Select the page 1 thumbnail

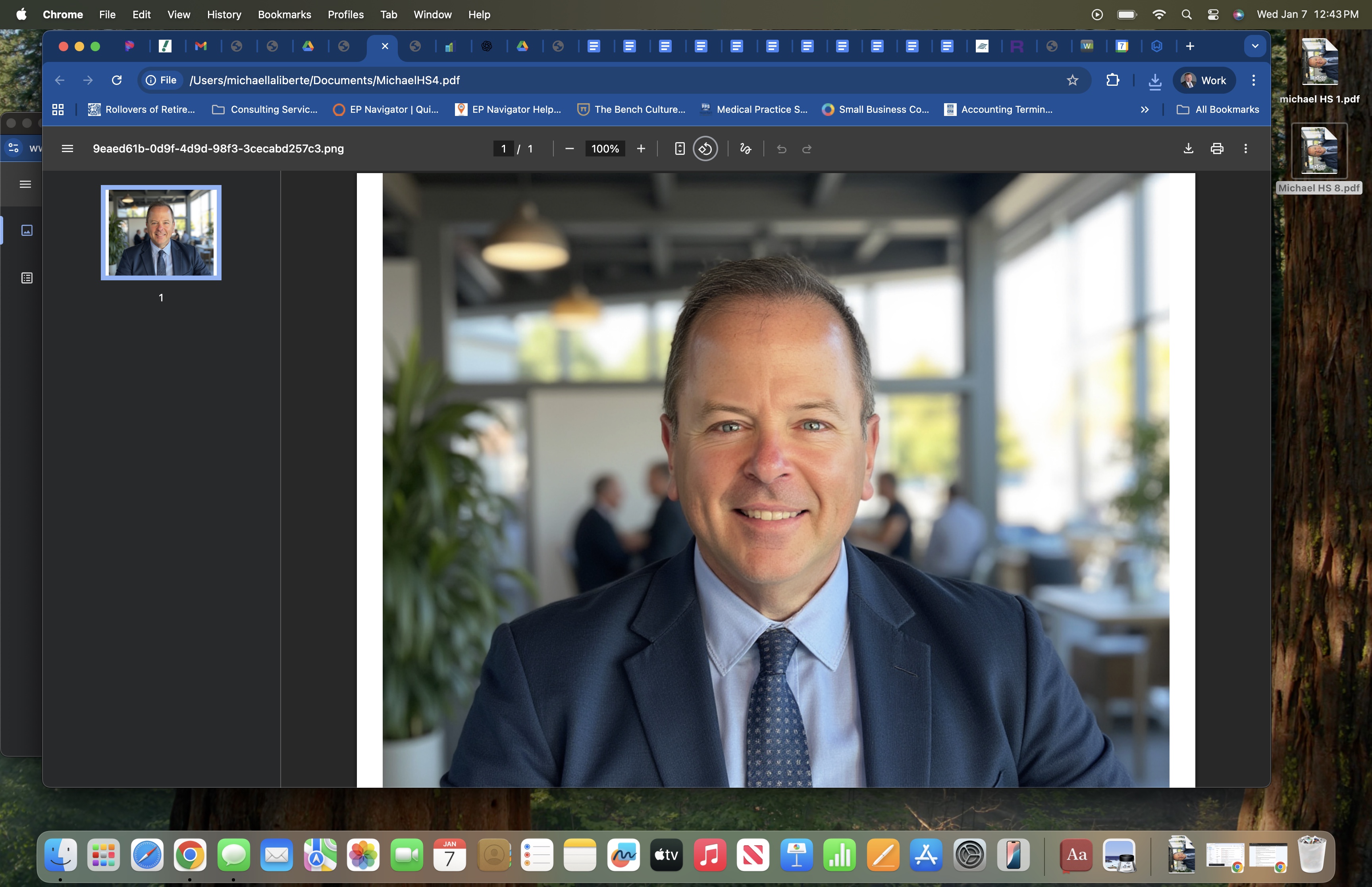pyautogui.click(x=161, y=233)
